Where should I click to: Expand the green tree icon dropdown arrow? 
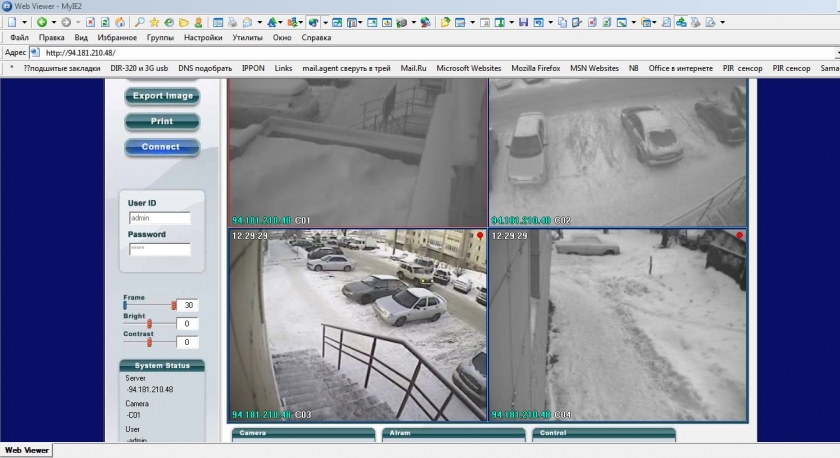280,22
